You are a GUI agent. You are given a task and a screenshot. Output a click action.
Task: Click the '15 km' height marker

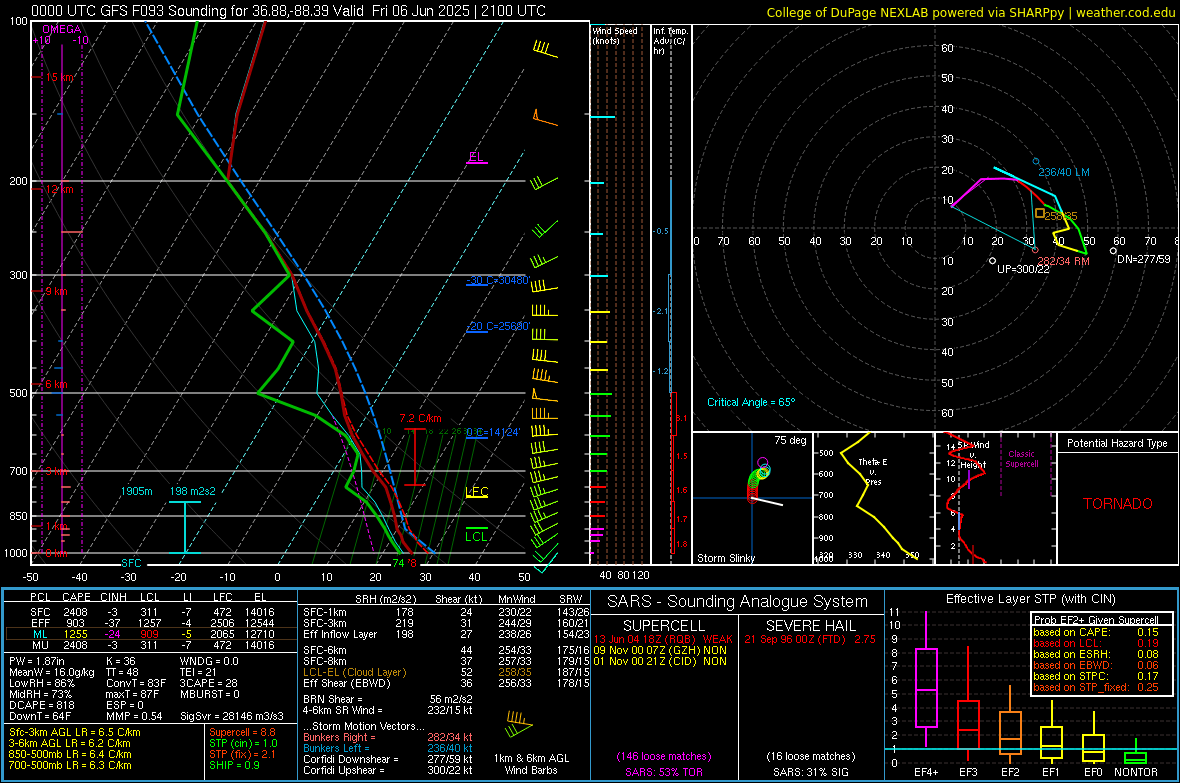point(59,78)
